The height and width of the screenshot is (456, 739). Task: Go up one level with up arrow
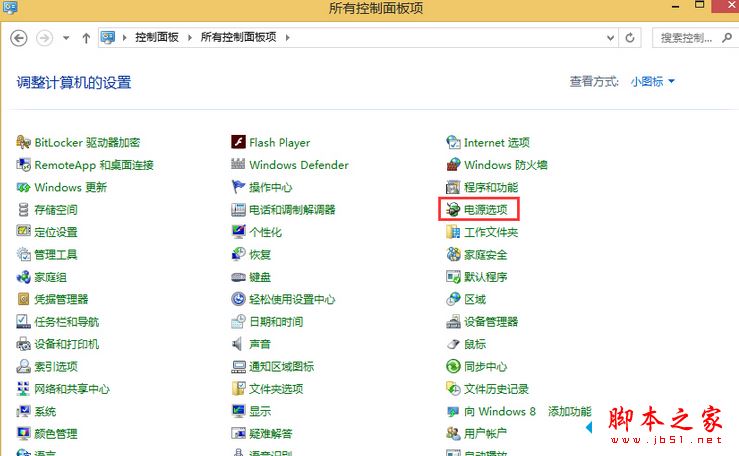point(86,38)
